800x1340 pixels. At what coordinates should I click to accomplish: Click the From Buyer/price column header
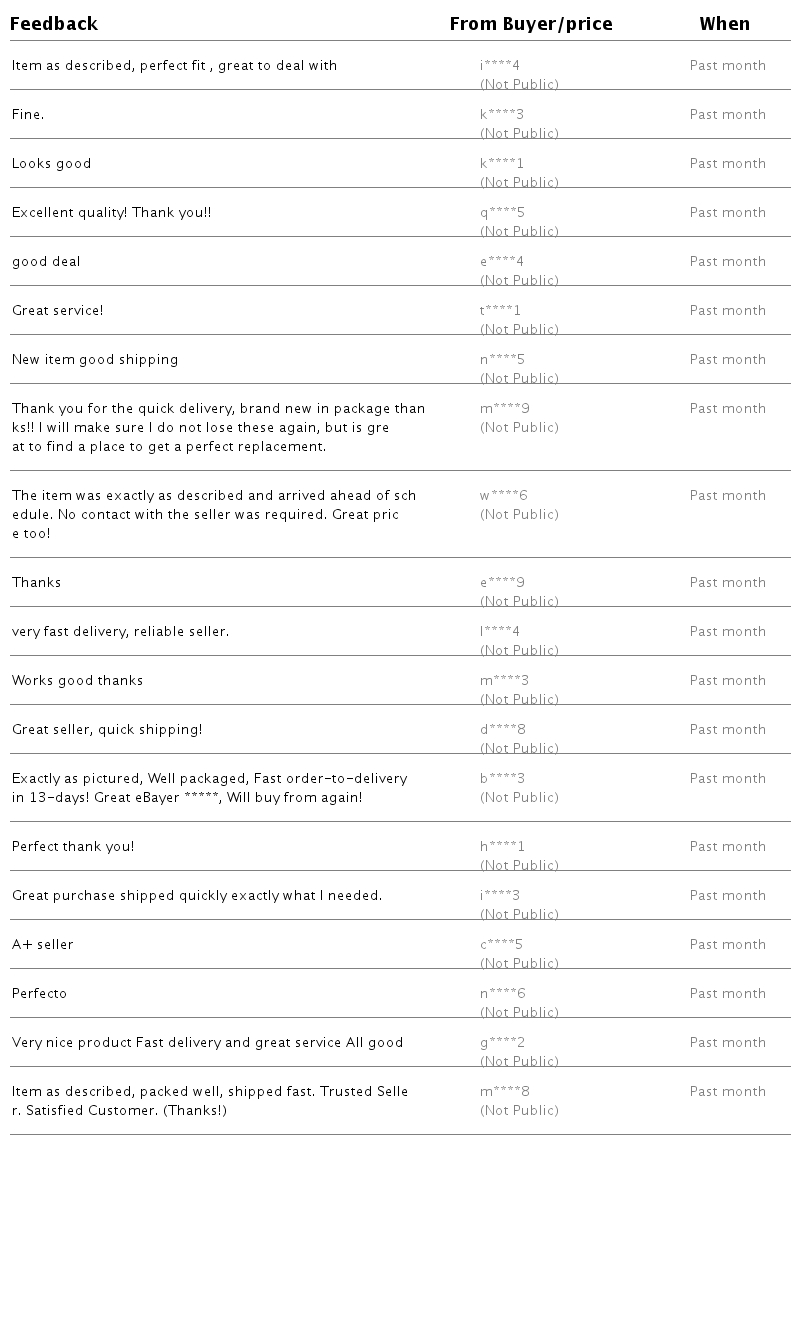click(x=530, y=24)
